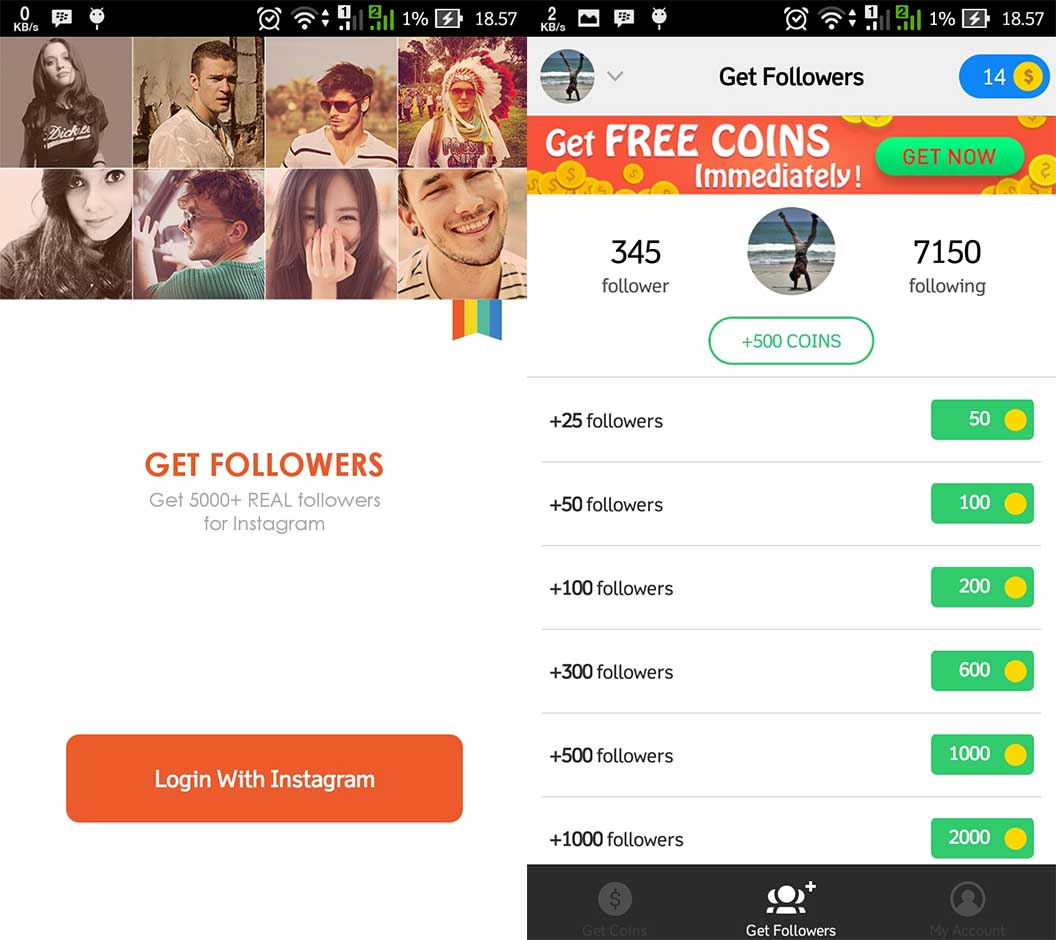Buy +25 followers for 50 coins

click(x=982, y=419)
